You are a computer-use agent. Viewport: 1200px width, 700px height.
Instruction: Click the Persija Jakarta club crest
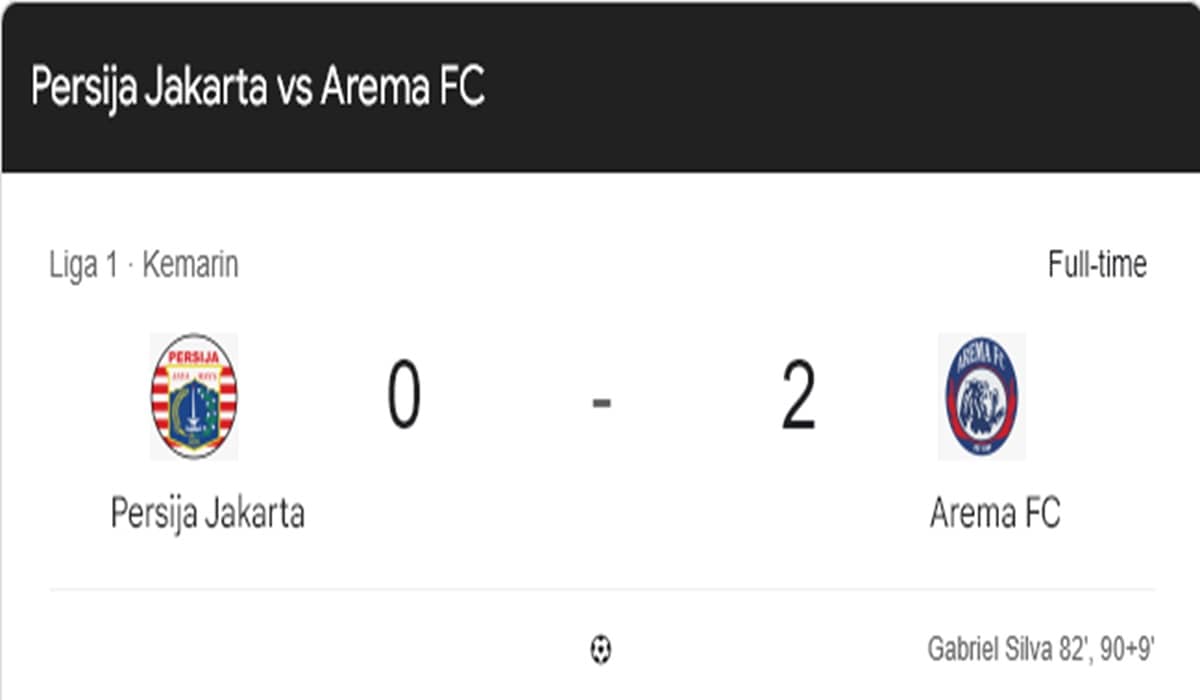coord(194,397)
